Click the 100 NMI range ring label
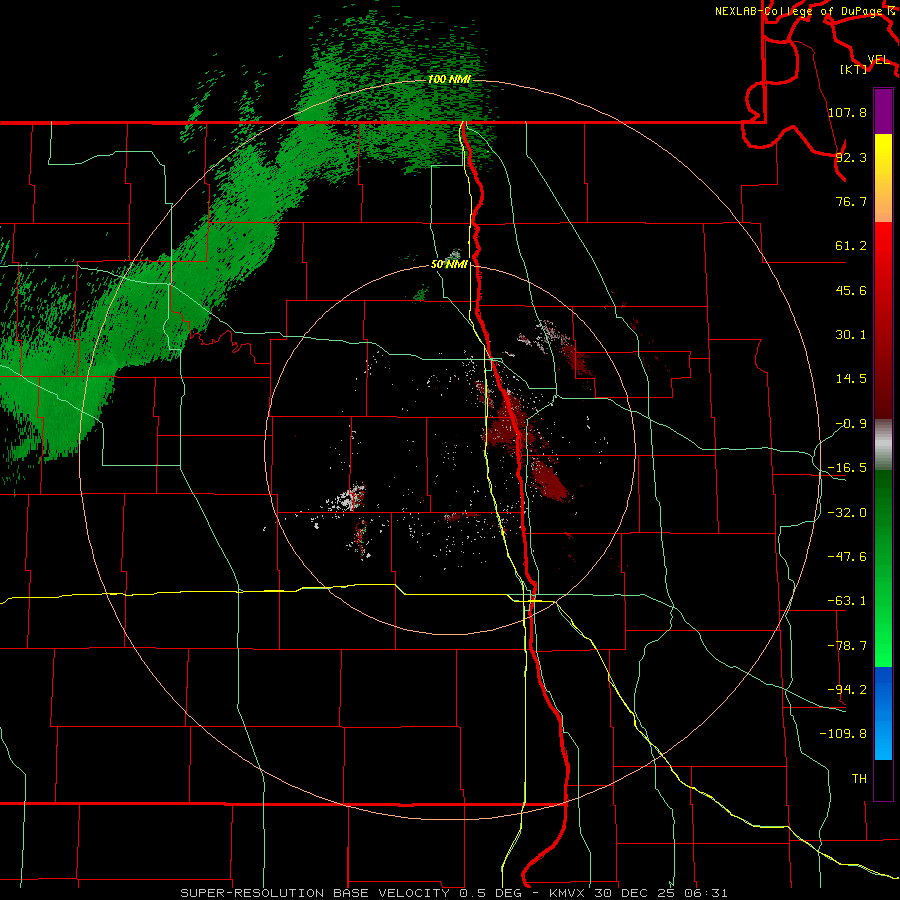Screen dimensions: 900x900 (449, 79)
